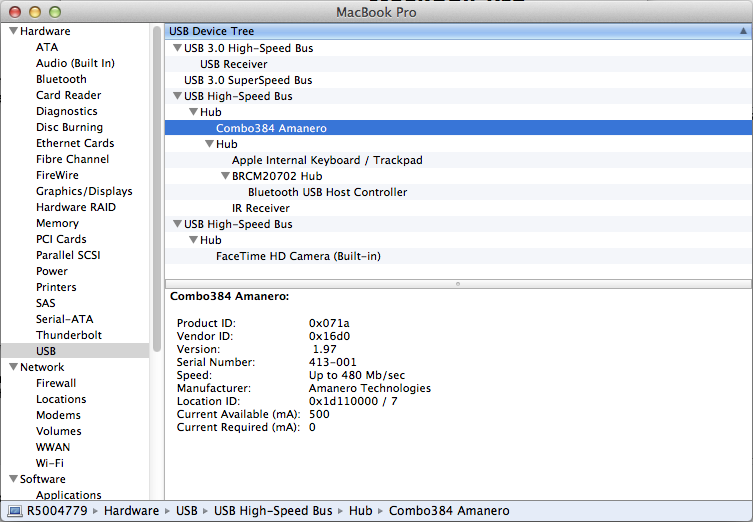
Task: Select FaceTime HD Camera (Built-in) row
Action: (x=458, y=256)
